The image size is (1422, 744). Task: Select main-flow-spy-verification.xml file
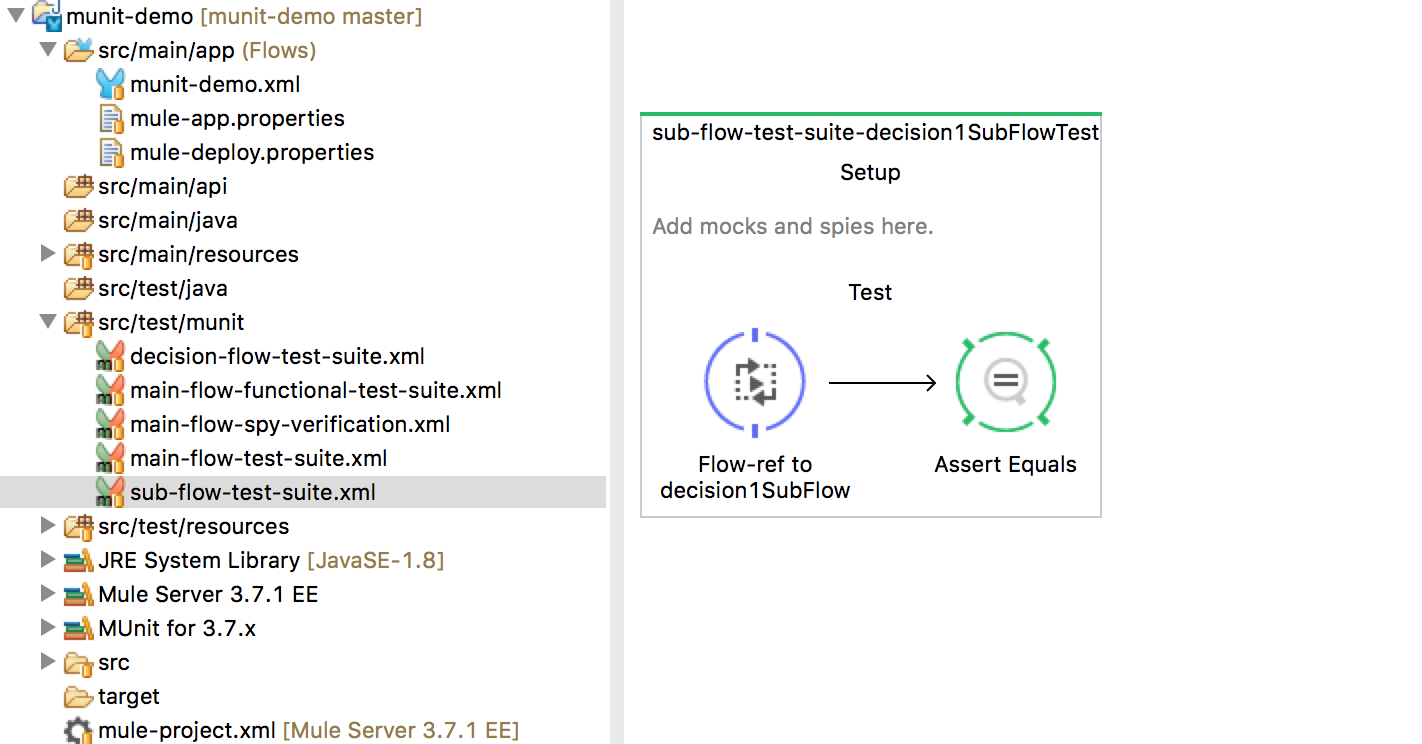click(290, 425)
